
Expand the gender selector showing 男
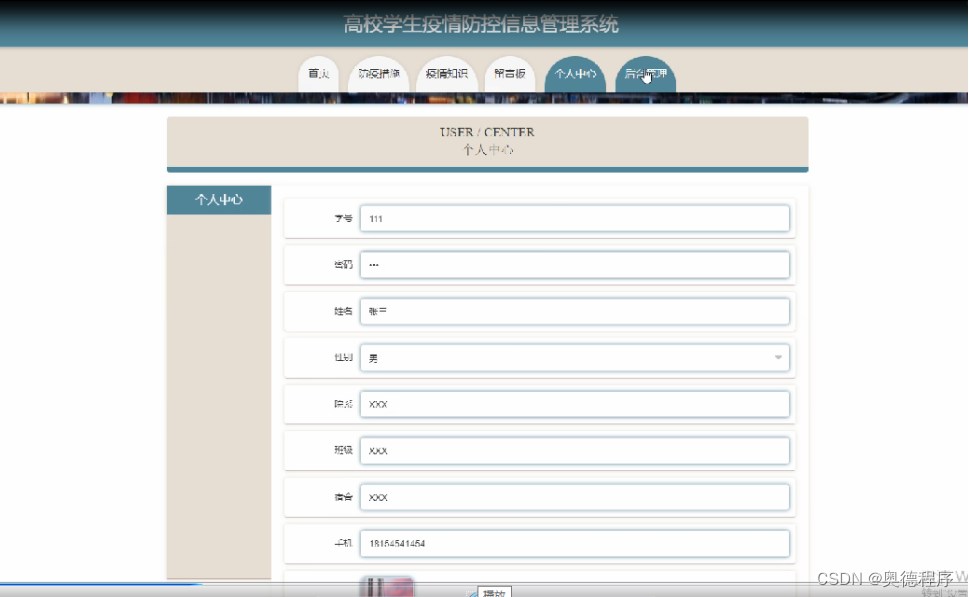575,357
